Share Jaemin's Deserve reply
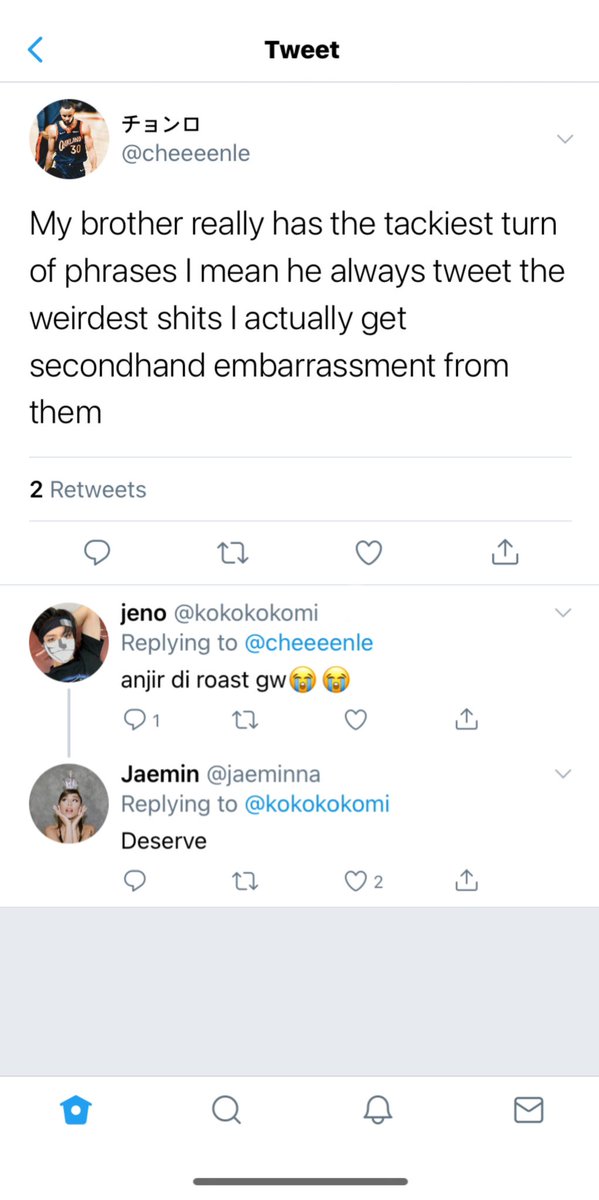 tap(465, 879)
